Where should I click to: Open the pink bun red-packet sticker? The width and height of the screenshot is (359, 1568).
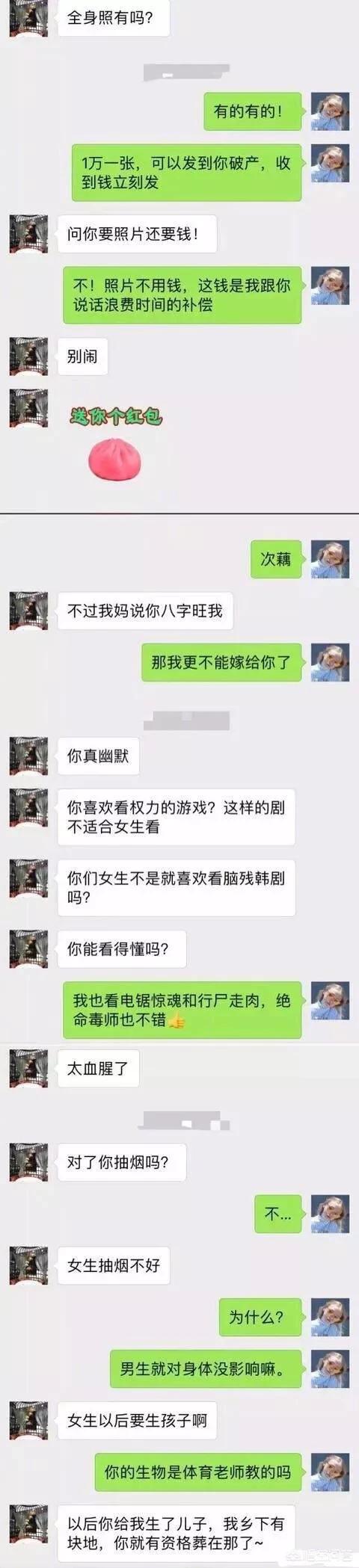(x=115, y=458)
